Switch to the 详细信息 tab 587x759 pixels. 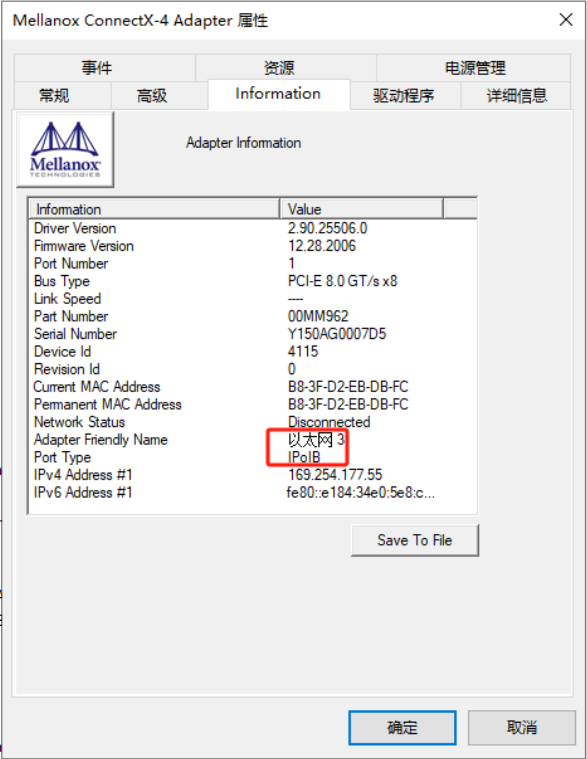[516, 95]
